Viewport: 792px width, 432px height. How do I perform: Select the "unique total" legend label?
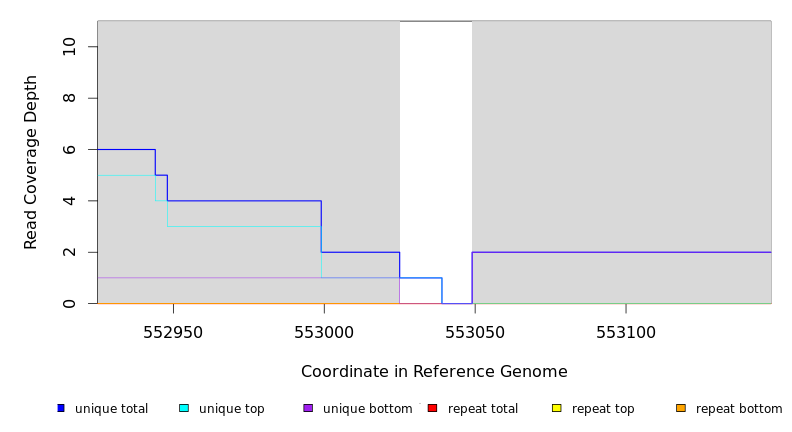111,409
